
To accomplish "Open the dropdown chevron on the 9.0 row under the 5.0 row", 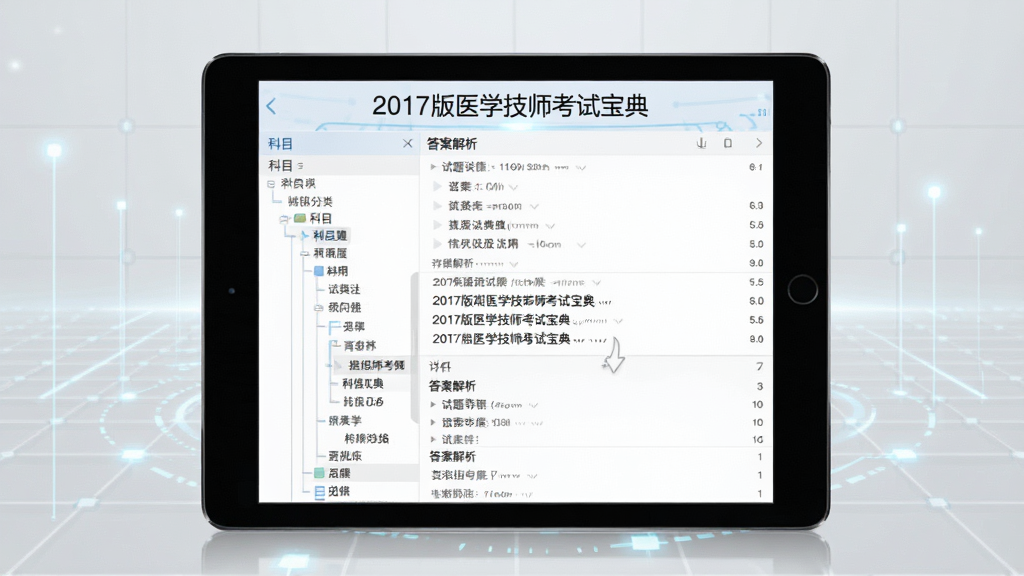I will point(513,264).
